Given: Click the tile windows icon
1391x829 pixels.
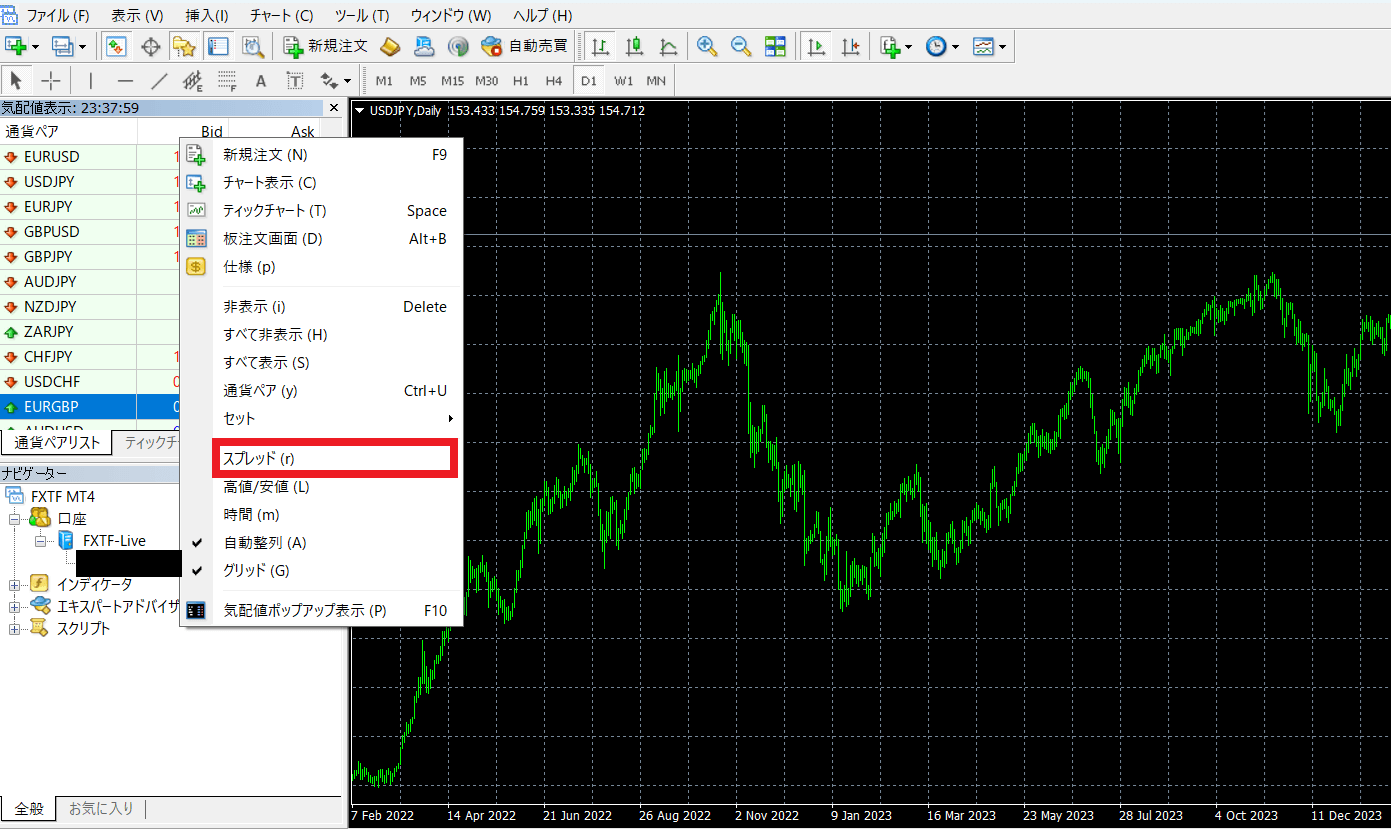Looking at the screenshot, I should pyautogui.click(x=775, y=46).
